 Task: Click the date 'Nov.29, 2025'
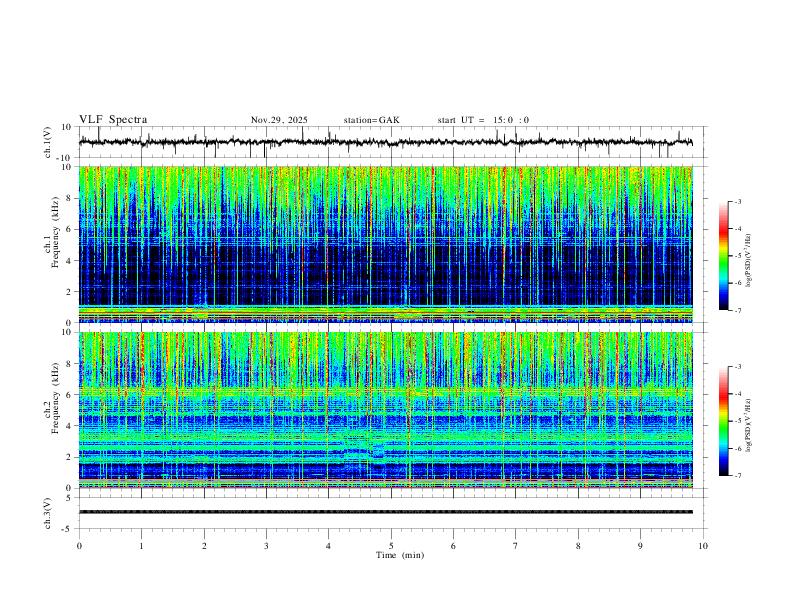coord(279,120)
